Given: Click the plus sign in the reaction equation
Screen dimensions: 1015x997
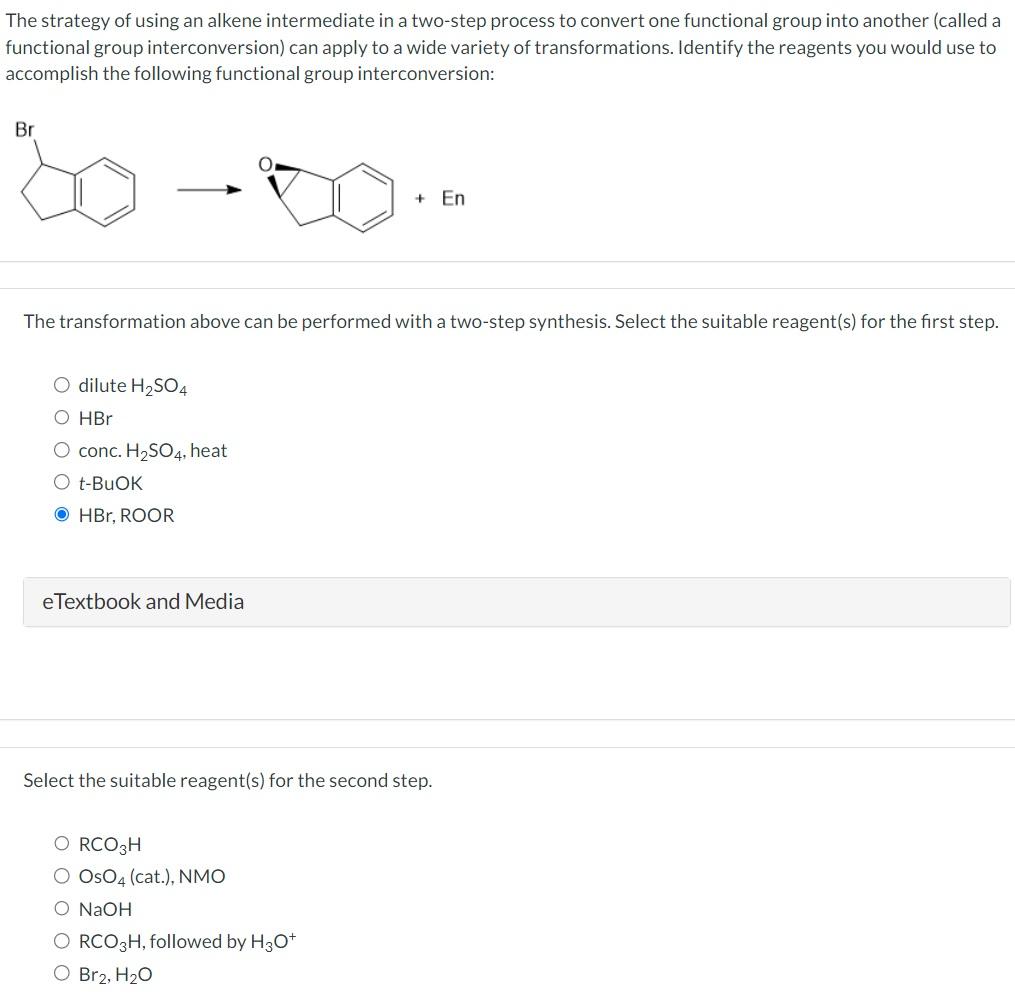Looking at the screenshot, I should click(x=421, y=198).
